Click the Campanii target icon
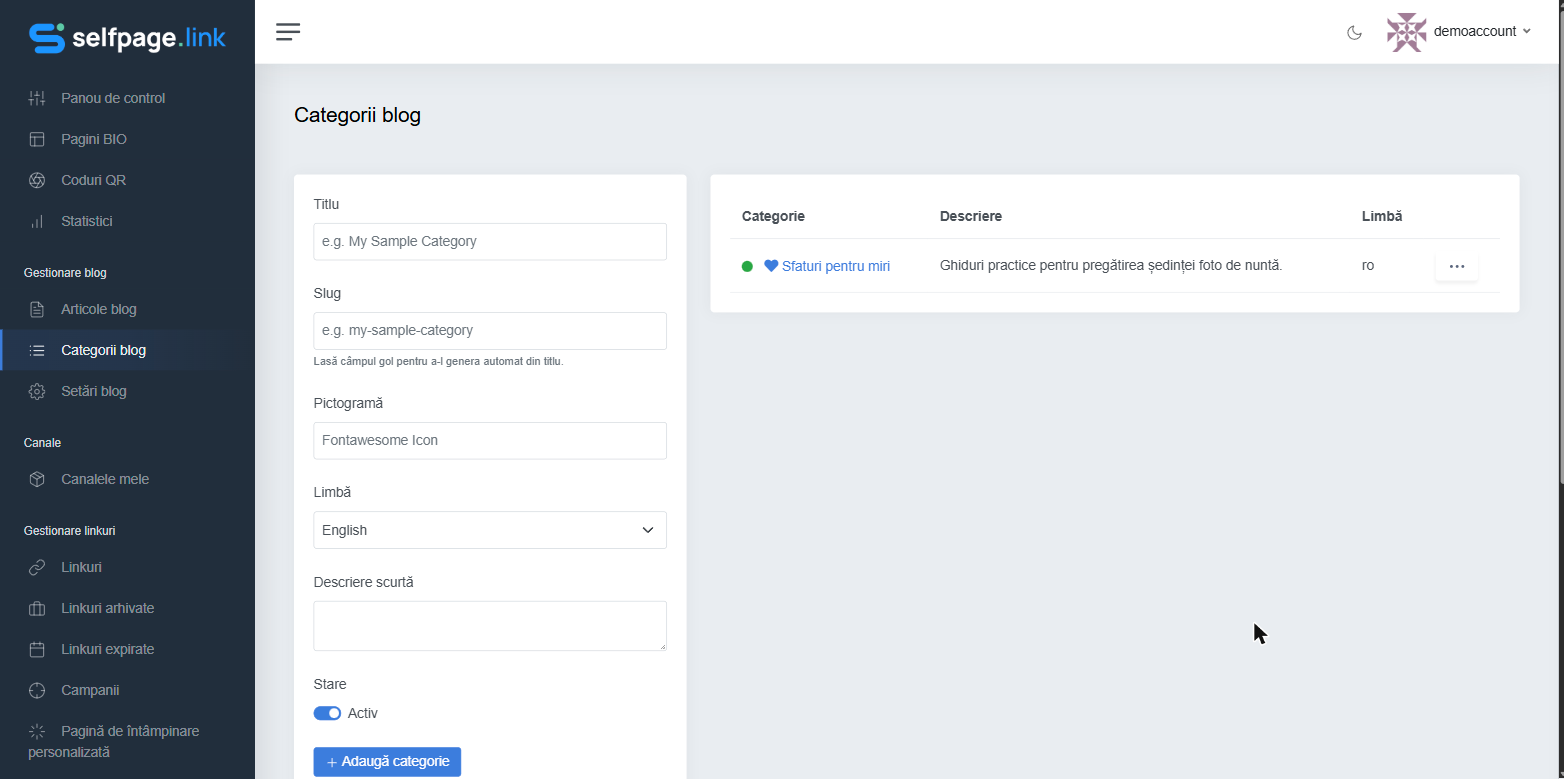The height and width of the screenshot is (779, 1564). tap(37, 690)
